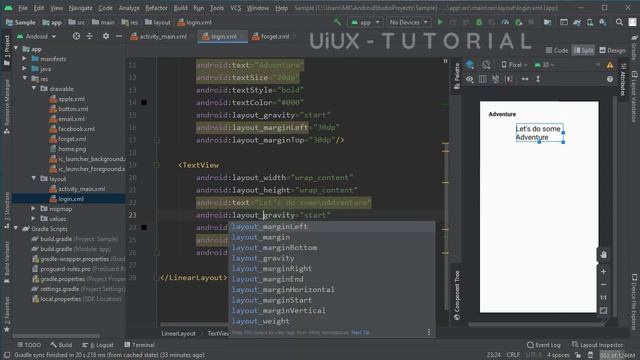640x360 pixels.
Task: Toggle Palette side panel
Action: [x=457, y=76]
